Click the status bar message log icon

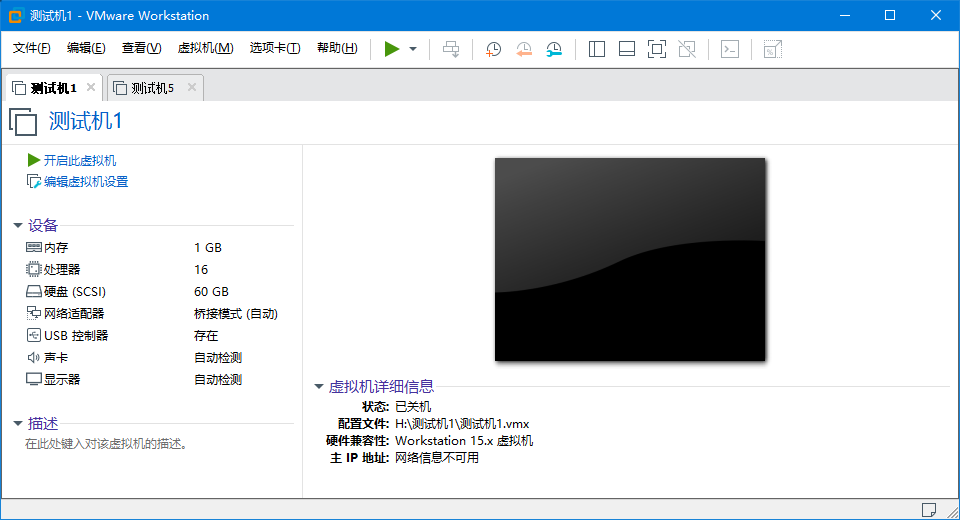point(929,510)
